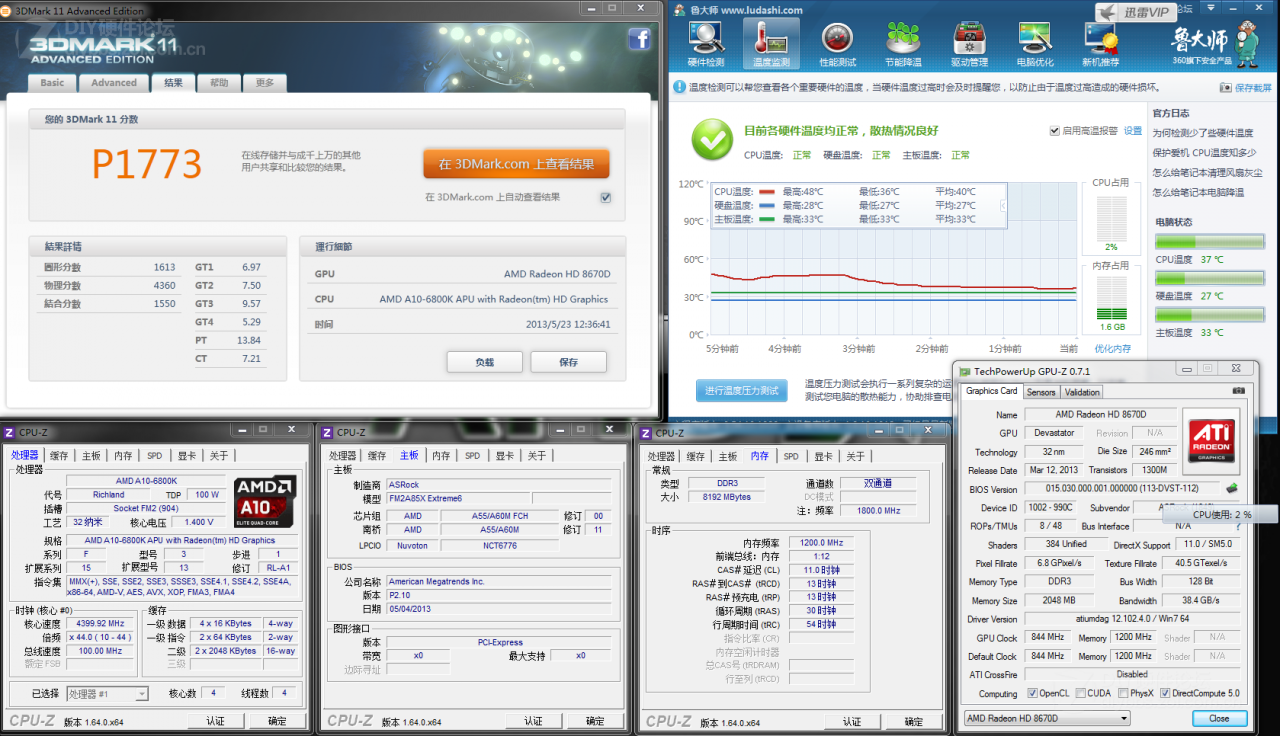Click 进行温度压力测试 stress test button
The width and height of the screenshot is (1280, 736).
(742, 390)
